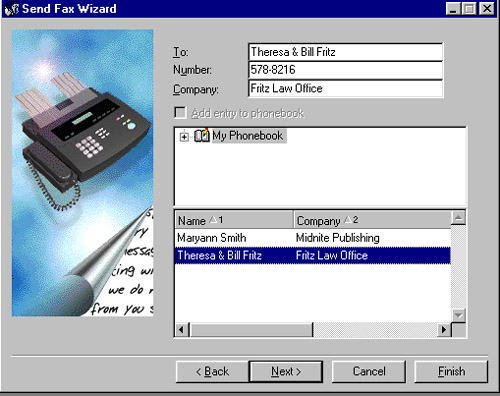Click the list's right scroll arrow

point(444,330)
